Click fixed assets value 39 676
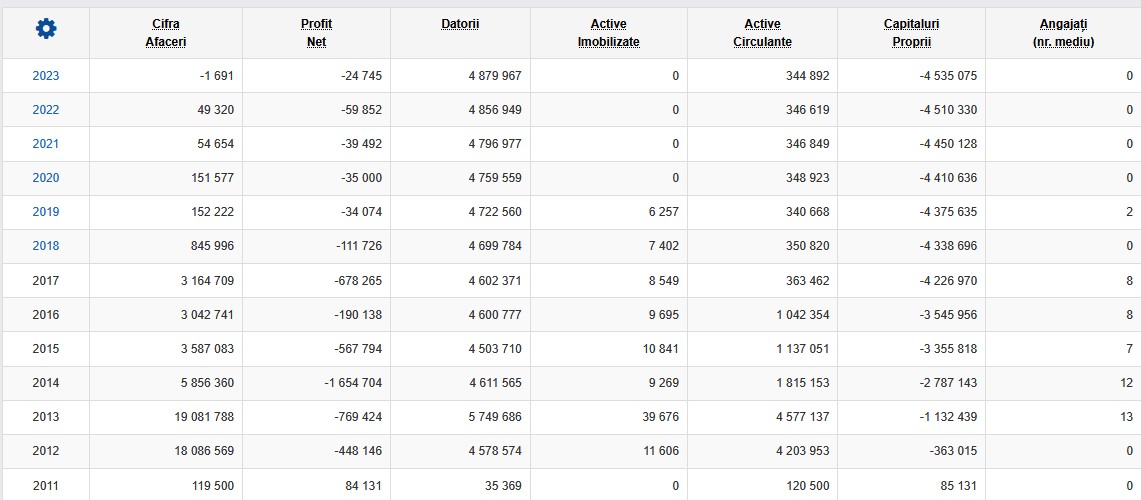The height and width of the screenshot is (500, 1141). [660, 417]
